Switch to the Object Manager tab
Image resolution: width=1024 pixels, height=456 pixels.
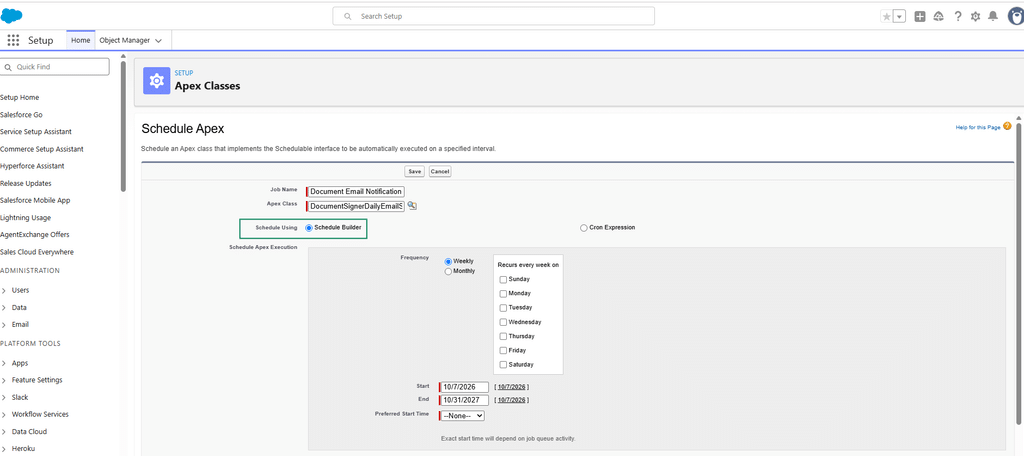[x=125, y=41]
